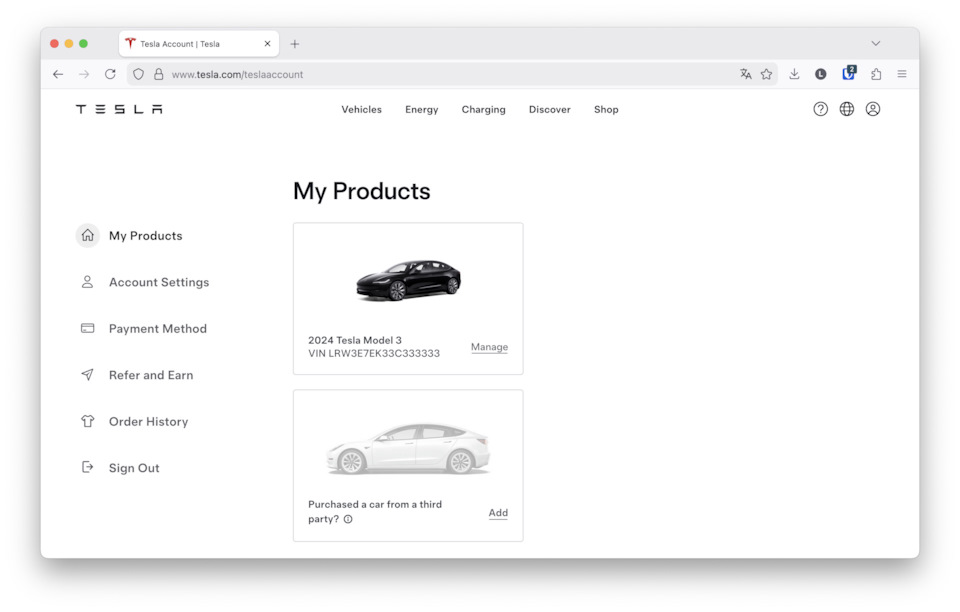Click the browser forward arrow
This screenshot has height=612, width=960.
point(84,74)
